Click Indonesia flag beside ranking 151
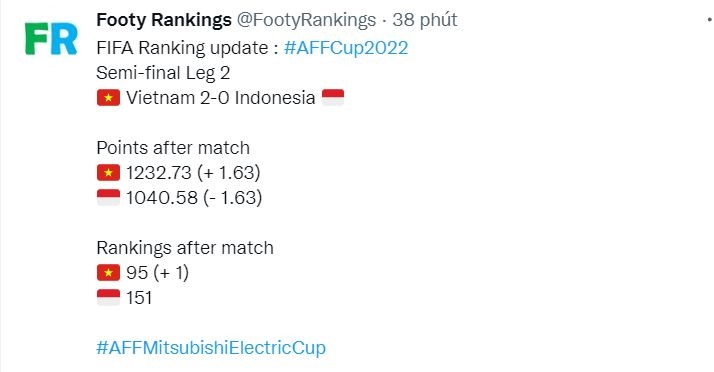The height and width of the screenshot is (372, 714). tap(108, 298)
